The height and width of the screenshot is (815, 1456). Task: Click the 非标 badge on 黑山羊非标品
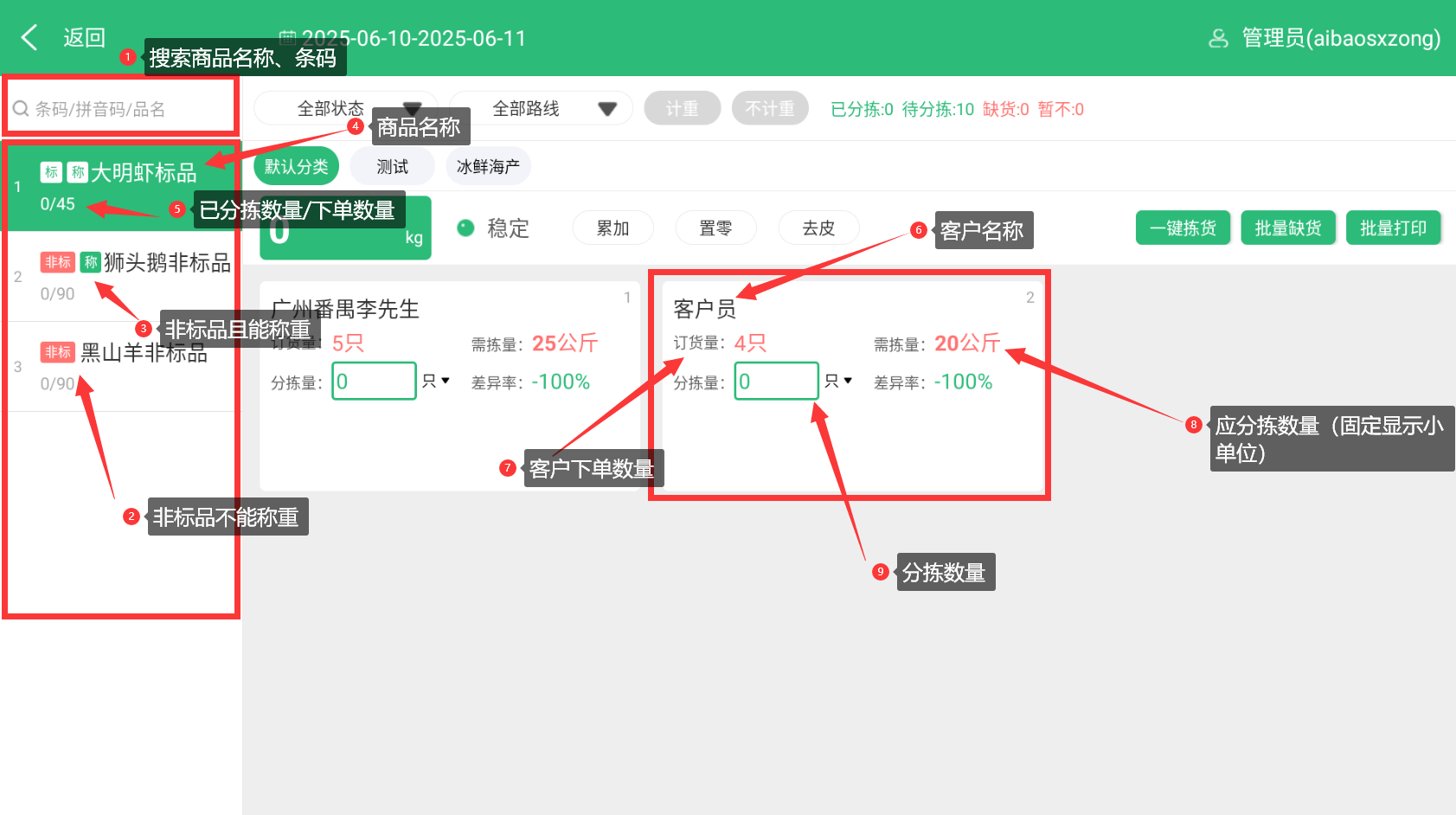tap(58, 352)
